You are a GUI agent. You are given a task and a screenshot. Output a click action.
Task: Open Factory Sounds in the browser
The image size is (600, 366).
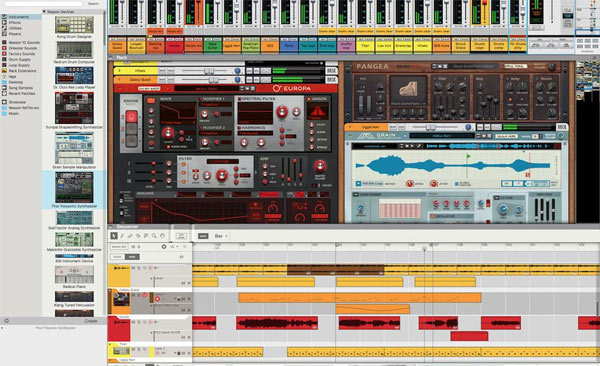(x=22, y=54)
